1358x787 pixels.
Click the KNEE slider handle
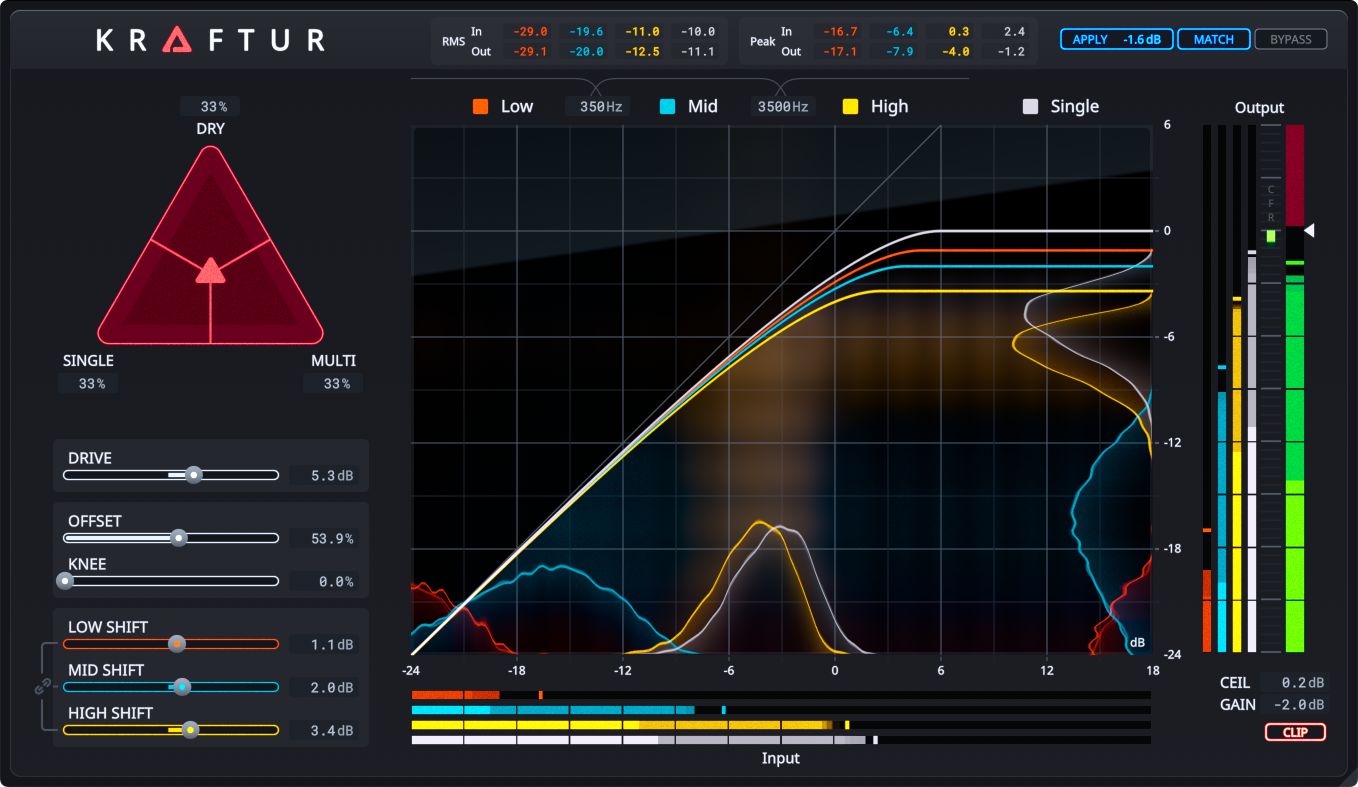[66, 580]
